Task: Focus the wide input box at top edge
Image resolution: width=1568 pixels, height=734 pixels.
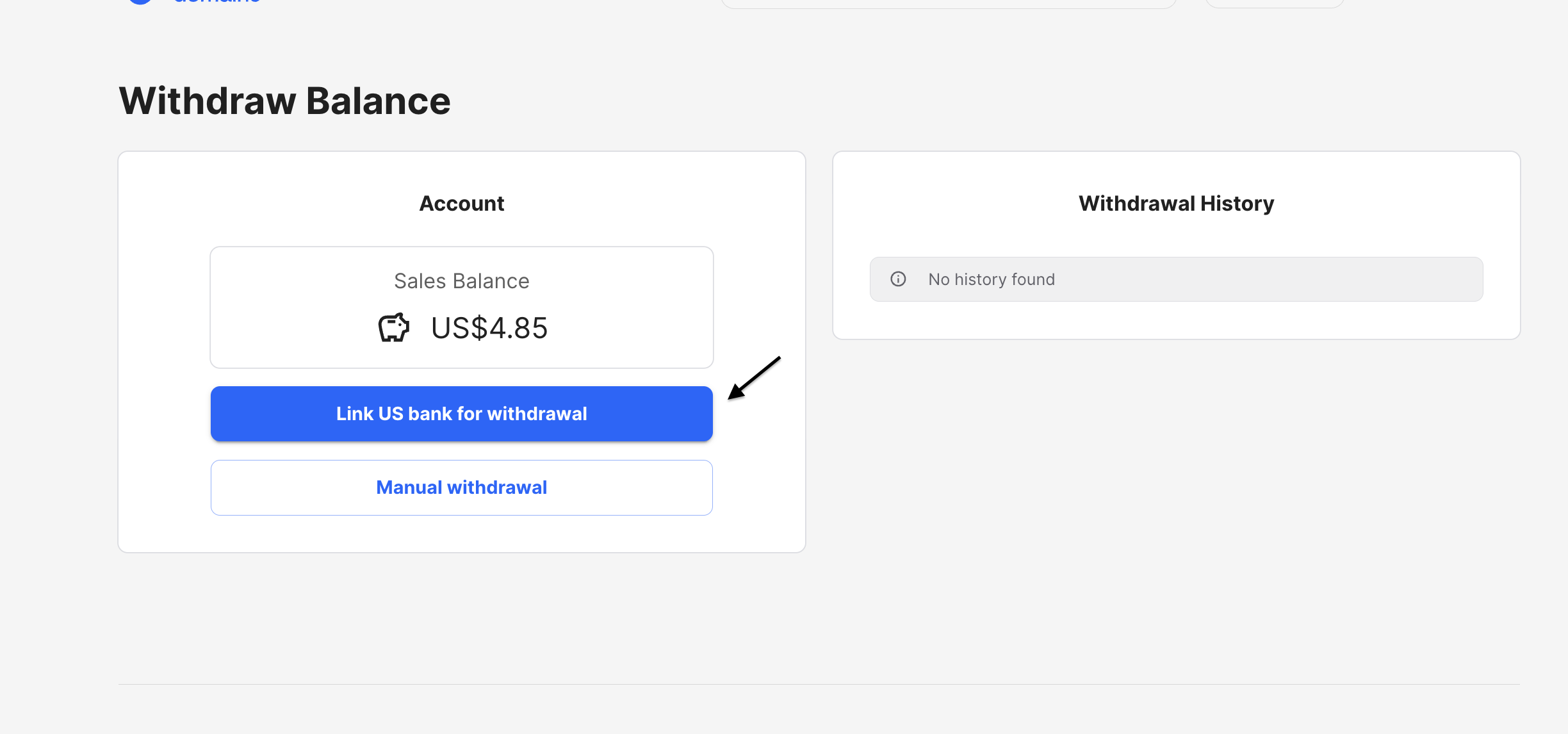Action: click(948, 3)
